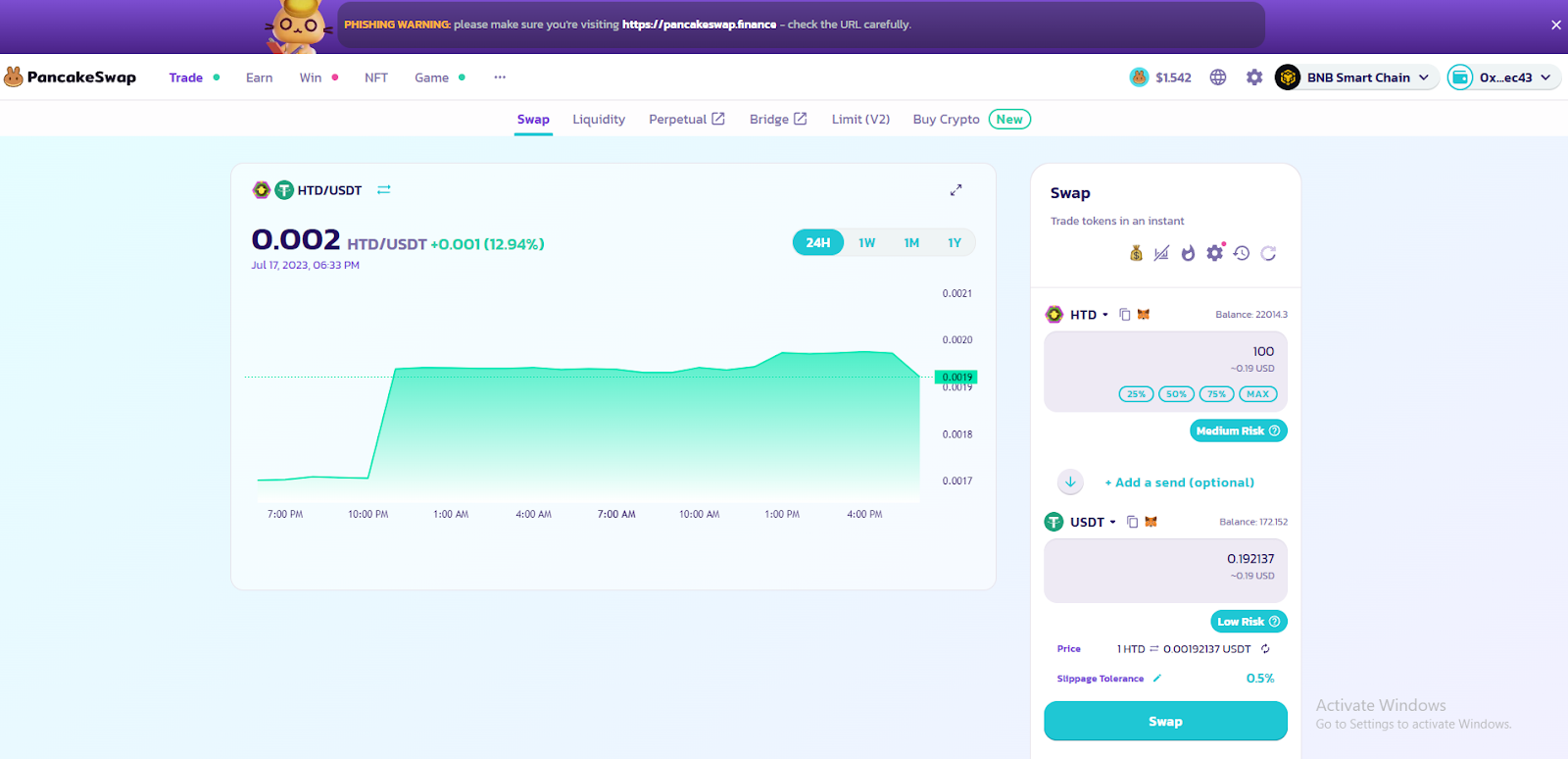Add a send recipient (optional)
This screenshot has height=759, width=1568.
click(1180, 482)
